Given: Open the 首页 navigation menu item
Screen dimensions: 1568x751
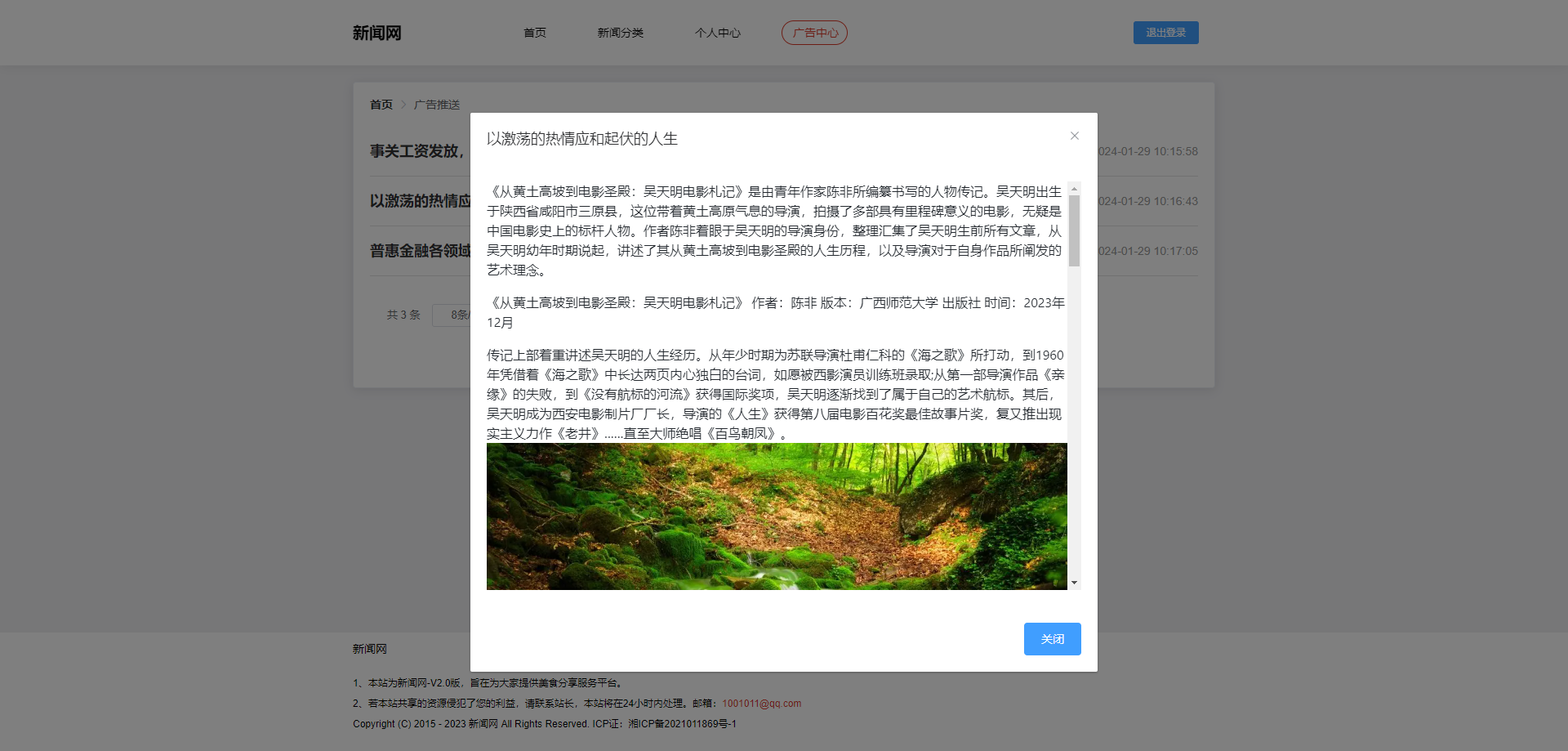Looking at the screenshot, I should pos(534,33).
